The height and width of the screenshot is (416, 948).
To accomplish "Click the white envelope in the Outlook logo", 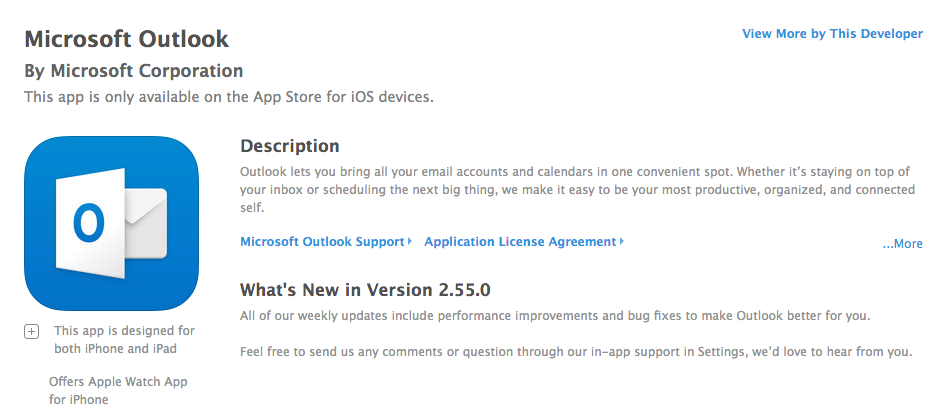I will click(x=146, y=223).
